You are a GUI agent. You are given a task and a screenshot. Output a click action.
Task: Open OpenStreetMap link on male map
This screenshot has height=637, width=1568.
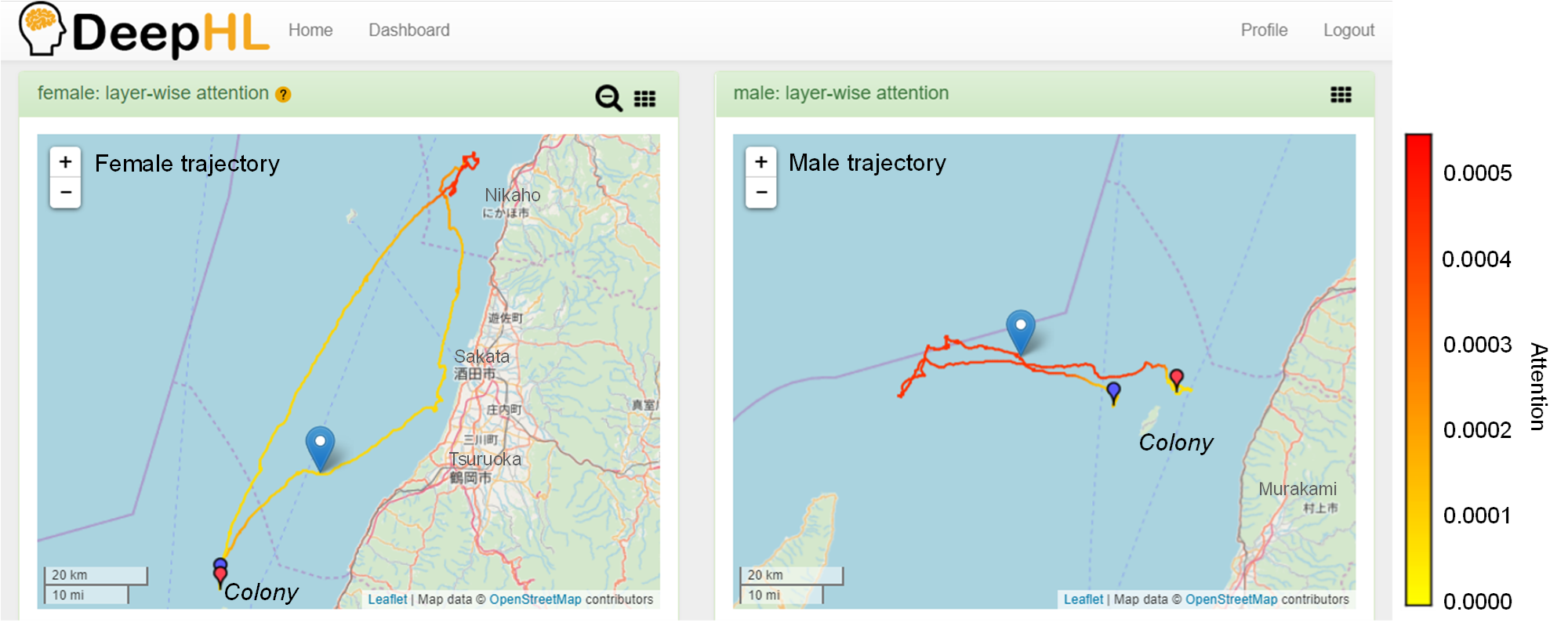click(1231, 599)
